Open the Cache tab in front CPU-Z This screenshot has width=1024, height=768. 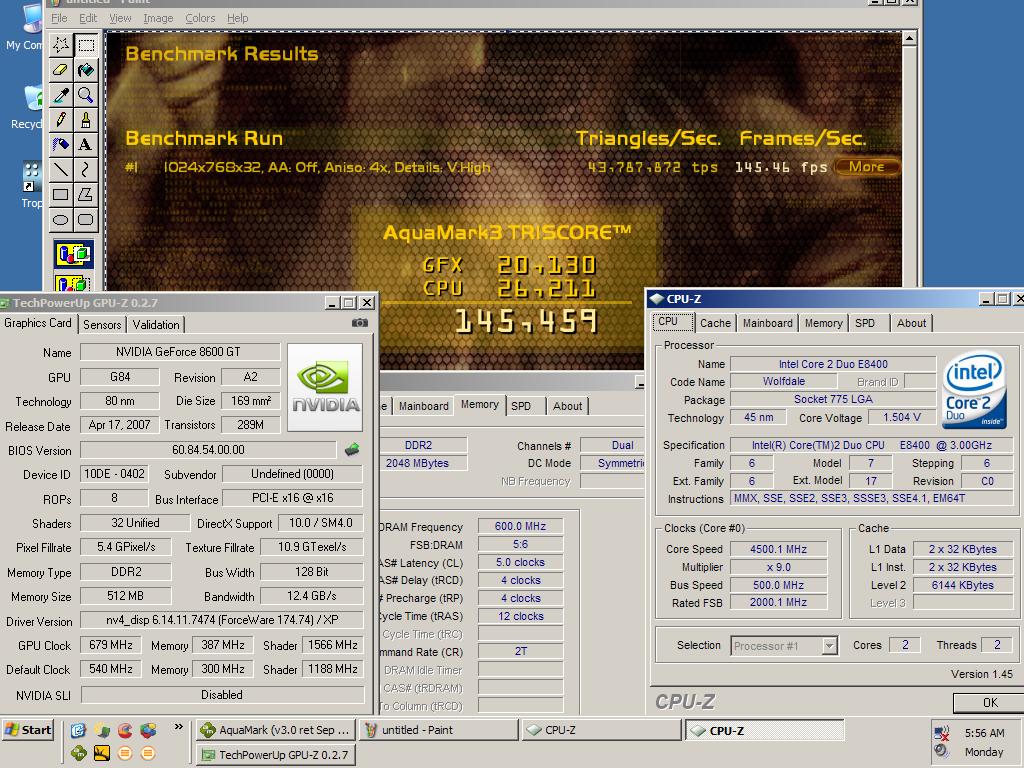[715, 323]
